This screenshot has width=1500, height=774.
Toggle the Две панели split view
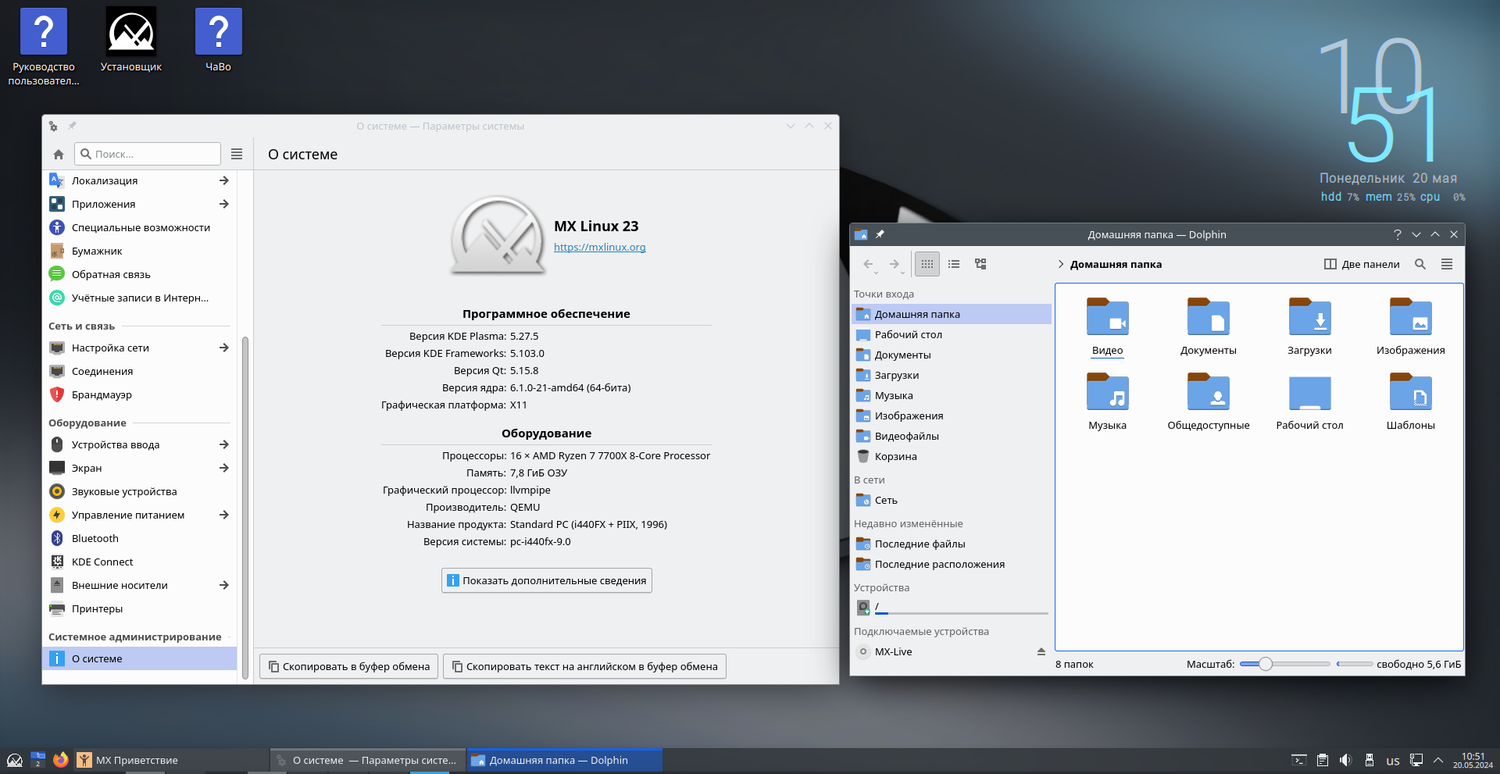click(1361, 264)
